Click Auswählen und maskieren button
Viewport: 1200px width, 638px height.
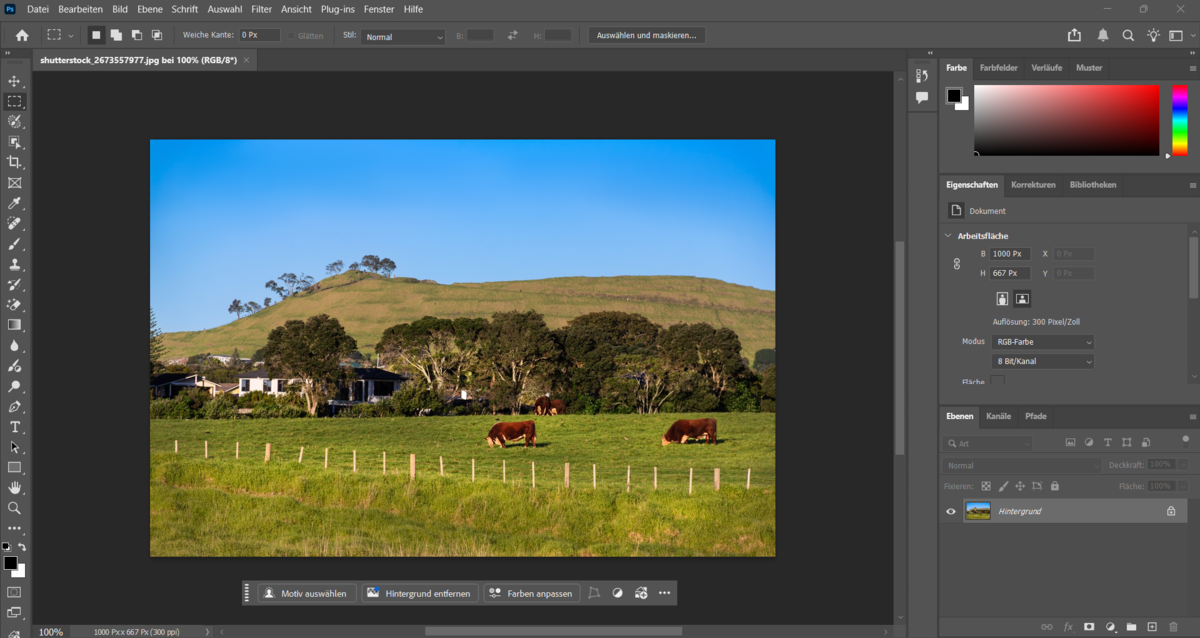pos(647,34)
